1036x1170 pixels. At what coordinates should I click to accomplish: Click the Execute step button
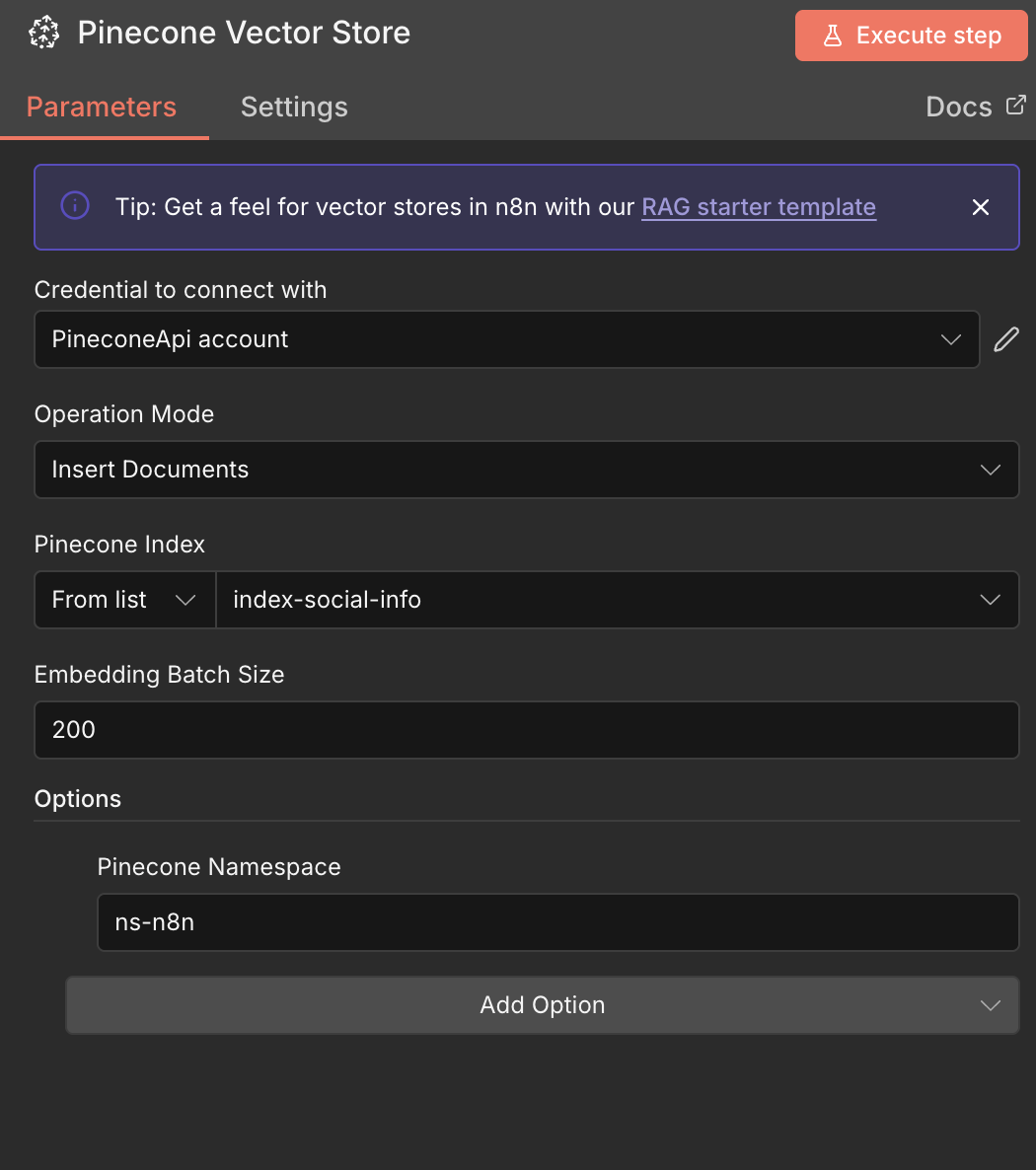910,35
